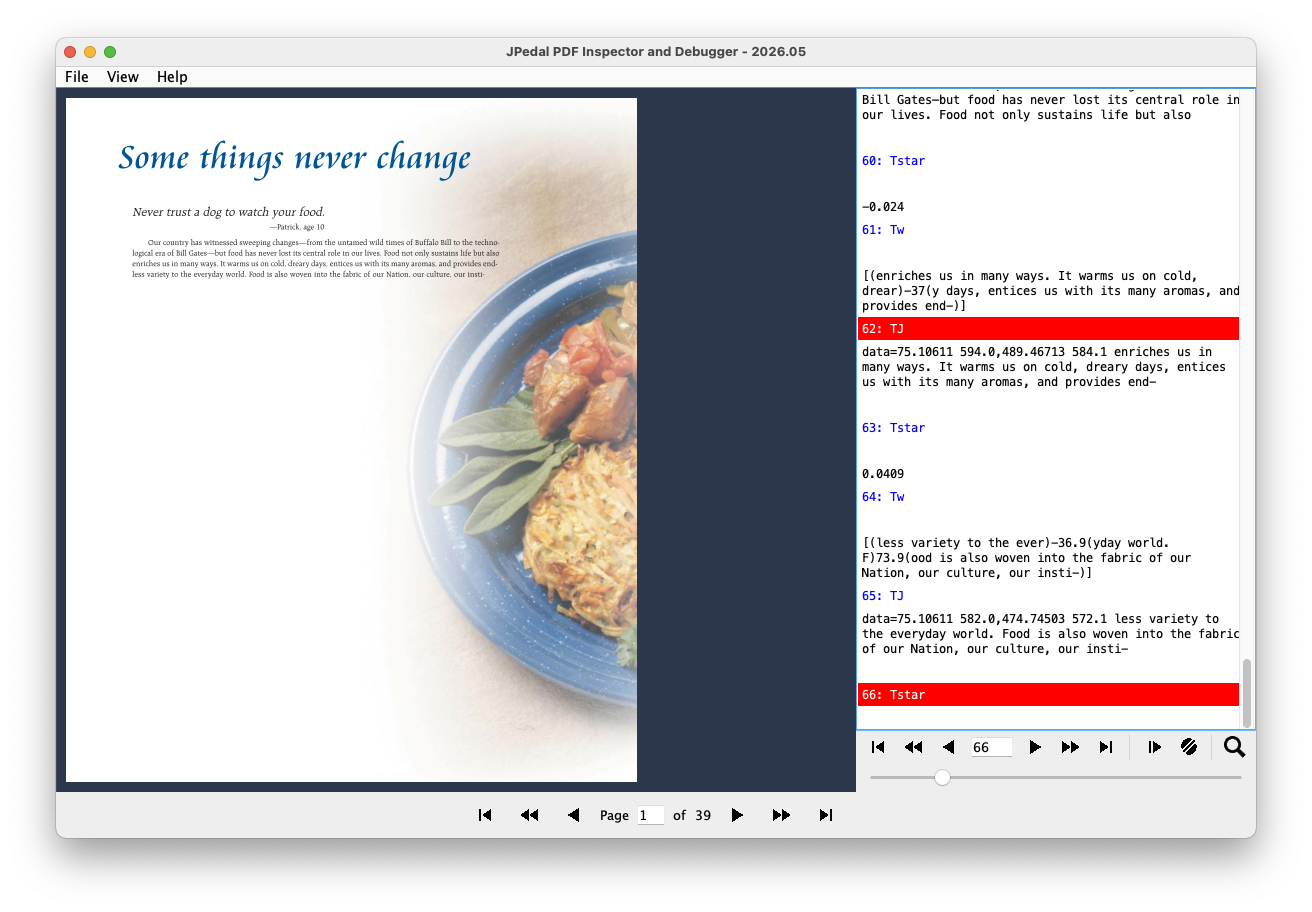Click fast-forward commands button in debugger toolbar
This screenshot has height=912, width=1312.
[1070, 747]
